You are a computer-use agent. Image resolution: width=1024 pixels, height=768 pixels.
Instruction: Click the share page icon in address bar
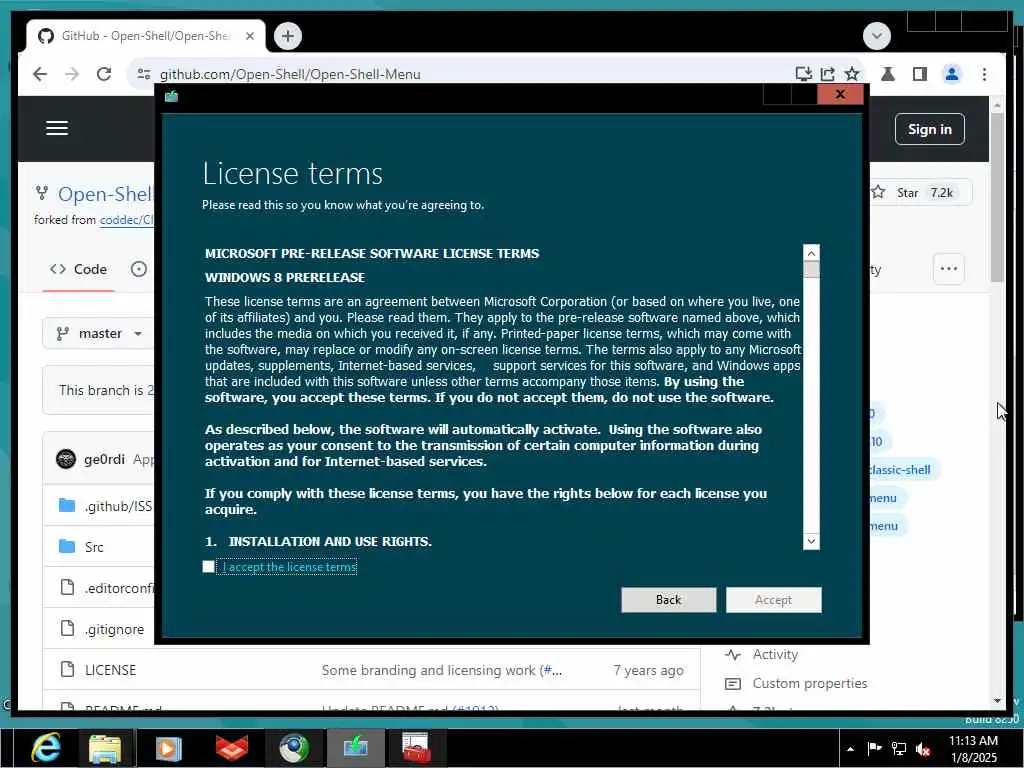pos(827,74)
